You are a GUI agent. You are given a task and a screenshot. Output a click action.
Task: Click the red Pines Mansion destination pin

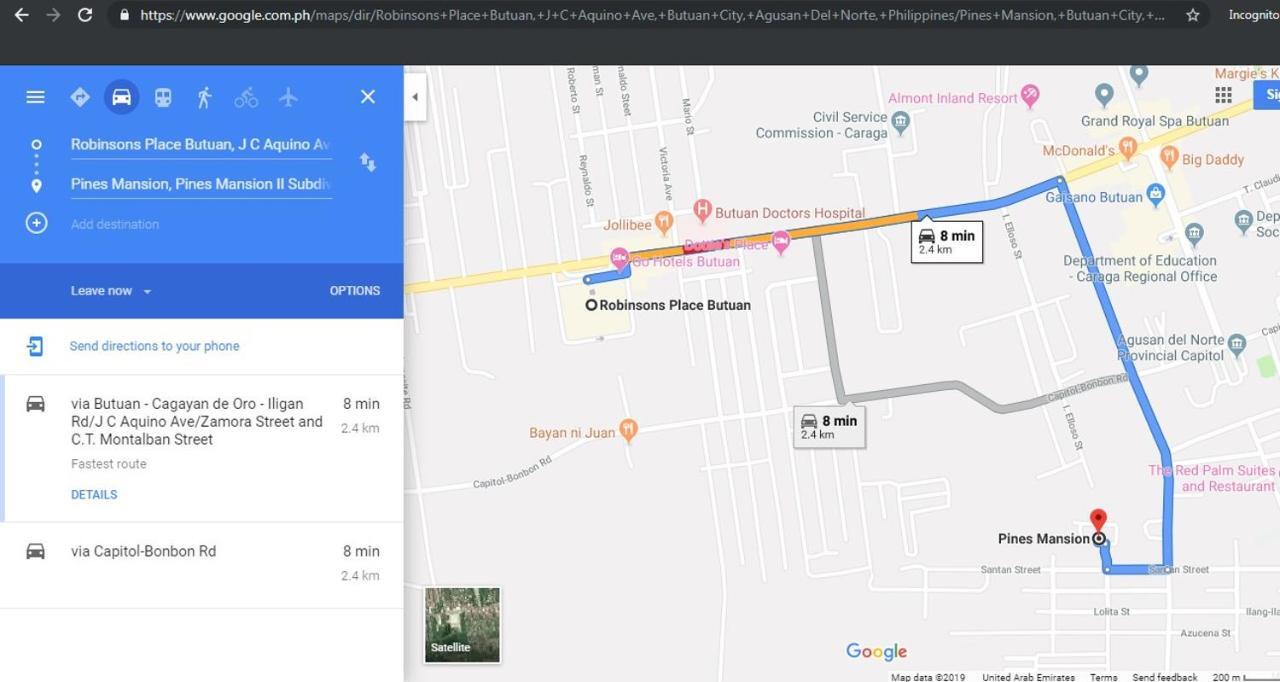pyautogui.click(x=1098, y=522)
